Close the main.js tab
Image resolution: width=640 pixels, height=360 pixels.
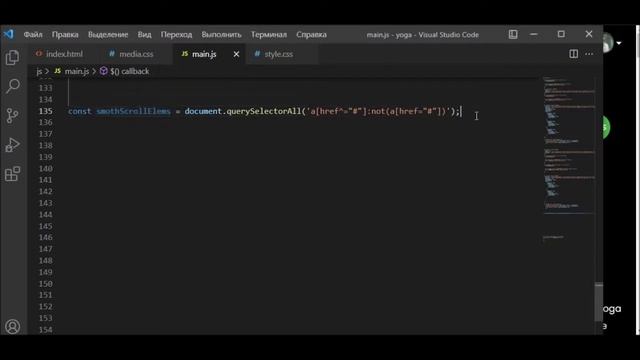click(x=236, y=54)
